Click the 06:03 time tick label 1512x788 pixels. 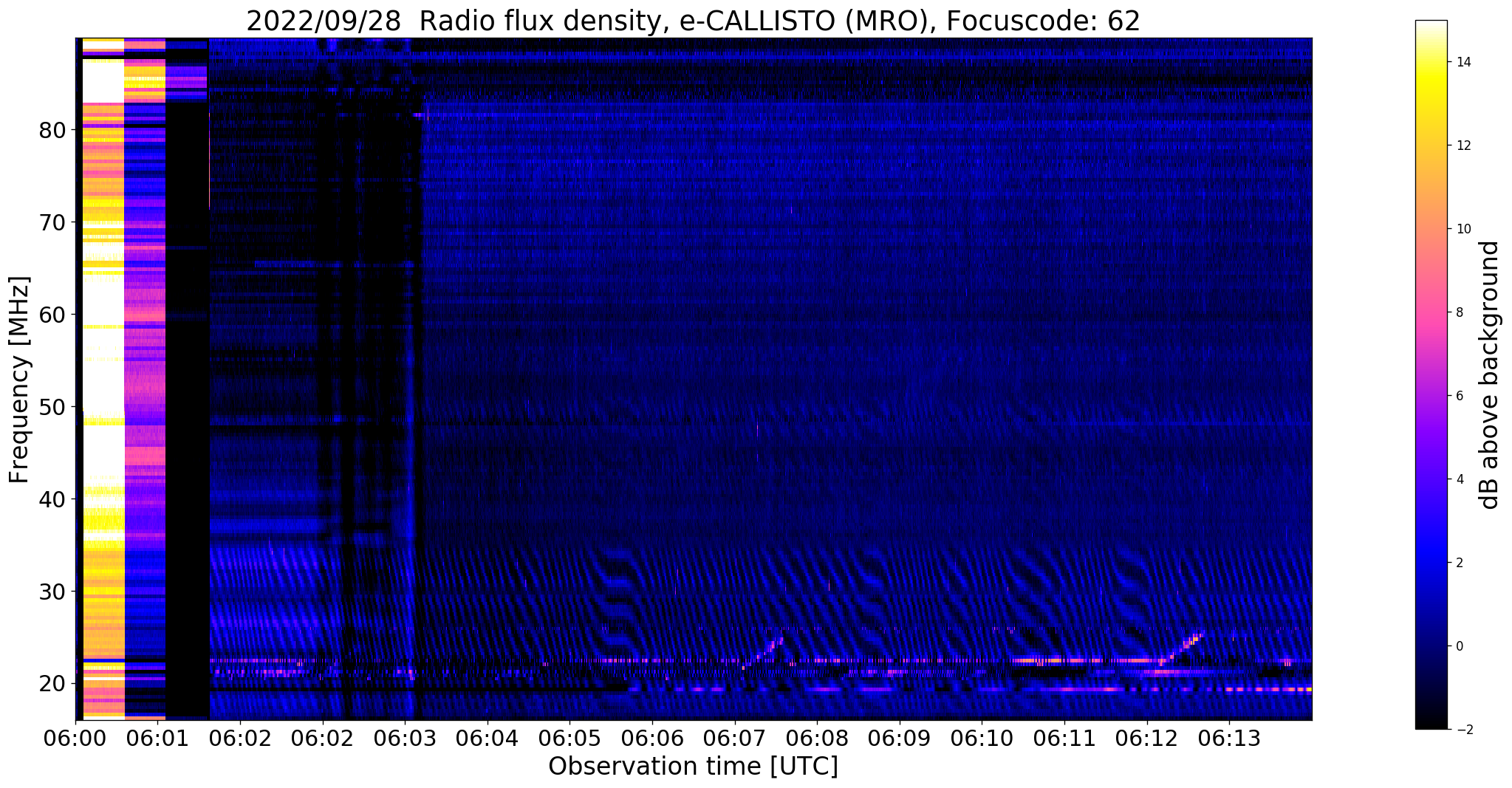405,739
